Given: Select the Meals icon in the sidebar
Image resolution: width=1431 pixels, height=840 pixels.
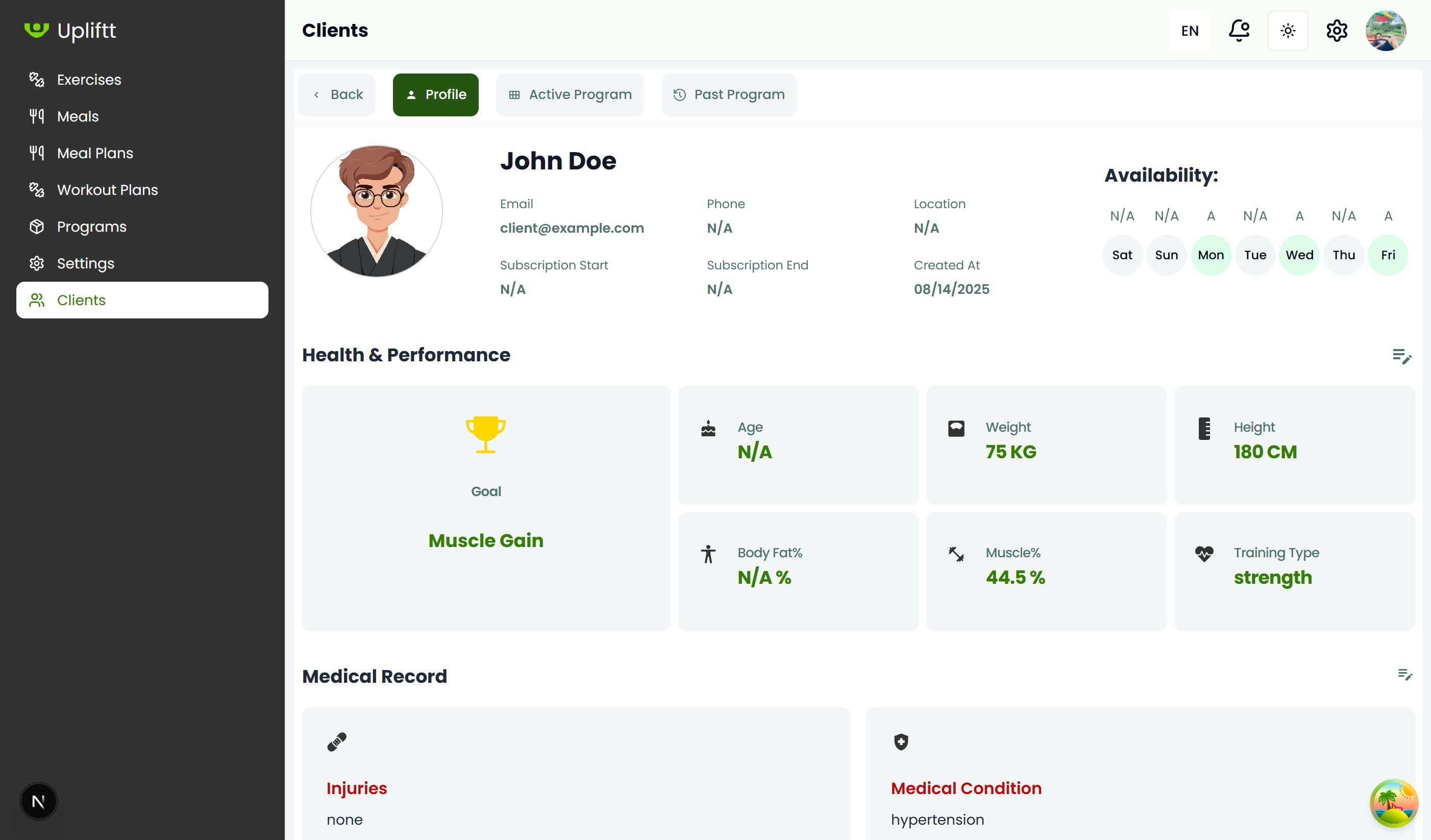Looking at the screenshot, I should pos(36,116).
